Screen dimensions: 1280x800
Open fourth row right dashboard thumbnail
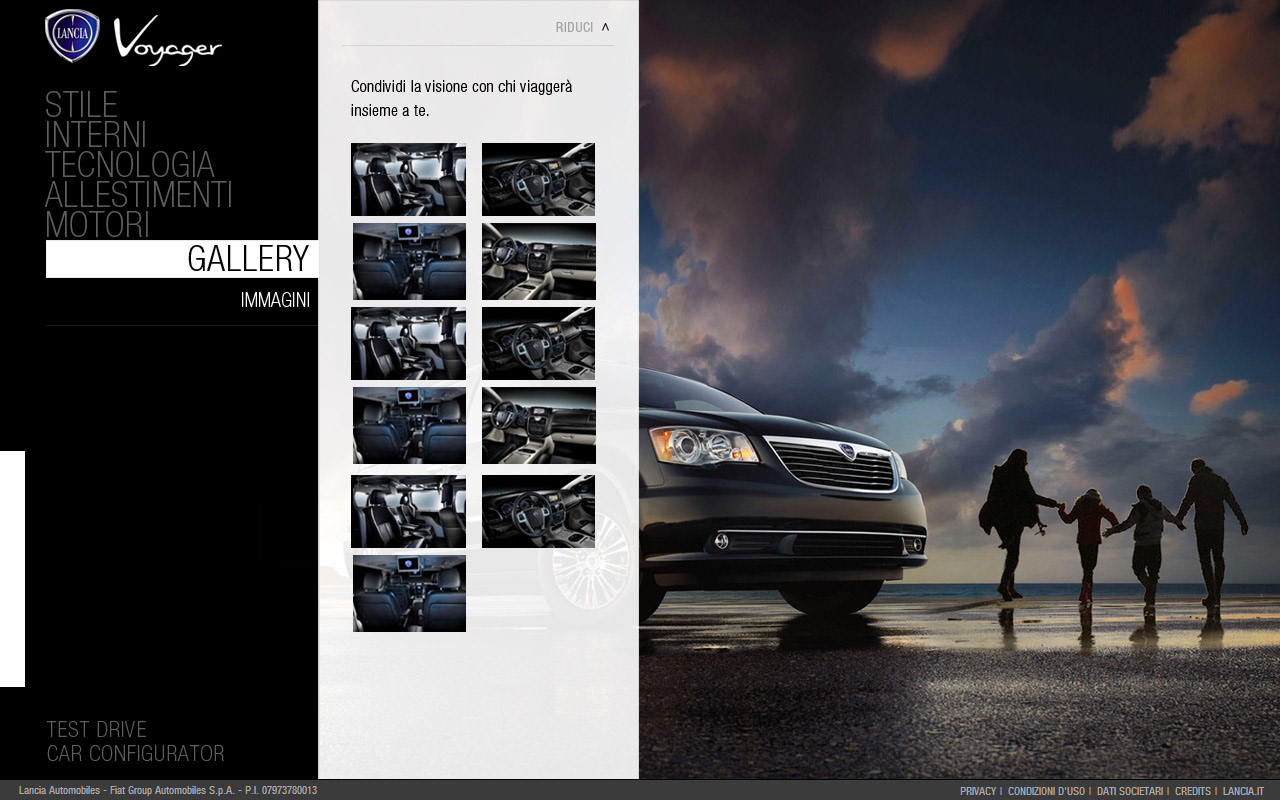(x=539, y=425)
